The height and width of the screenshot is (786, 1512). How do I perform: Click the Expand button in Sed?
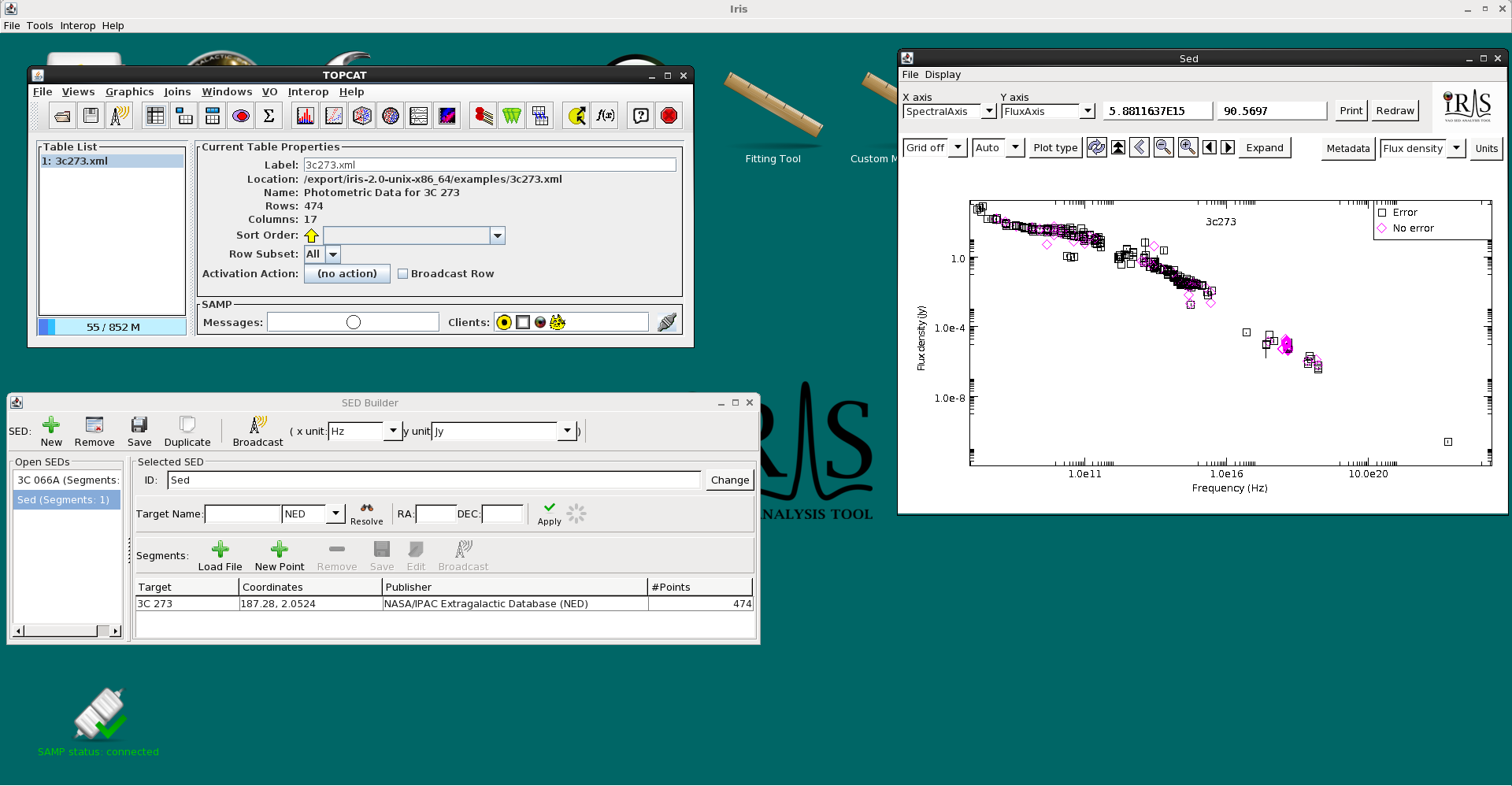(1265, 147)
